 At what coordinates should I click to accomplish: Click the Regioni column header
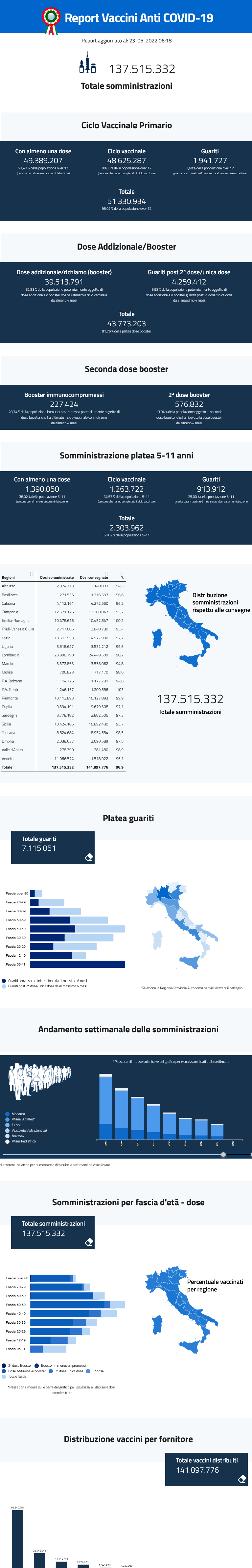(x=9, y=577)
